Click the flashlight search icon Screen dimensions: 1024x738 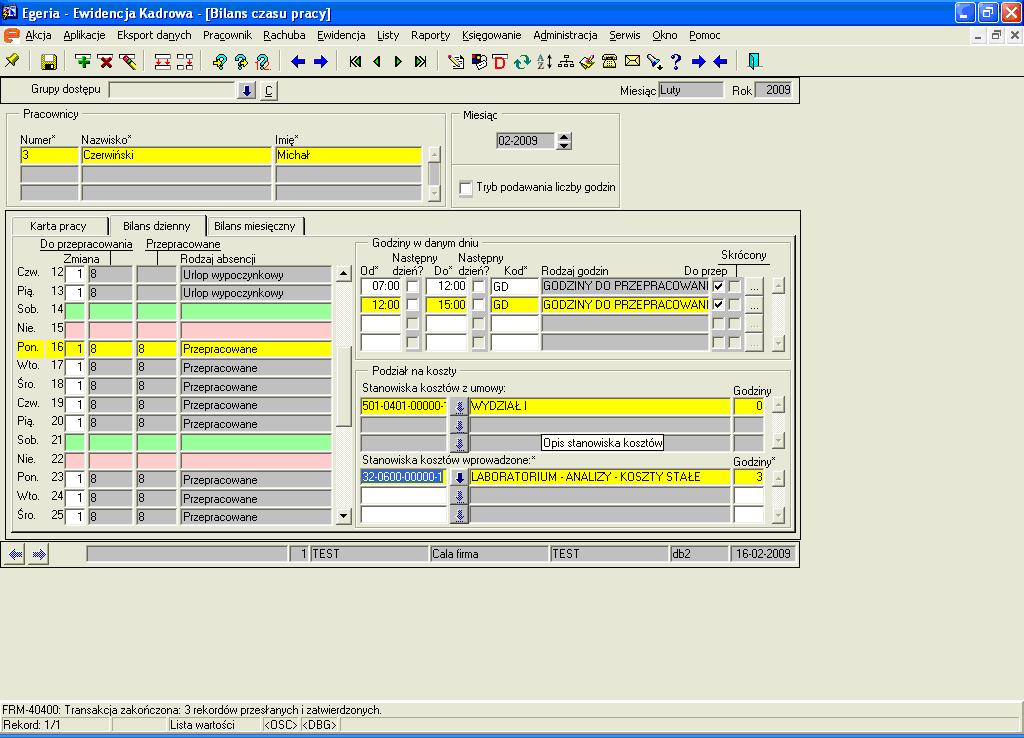click(654, 62)
